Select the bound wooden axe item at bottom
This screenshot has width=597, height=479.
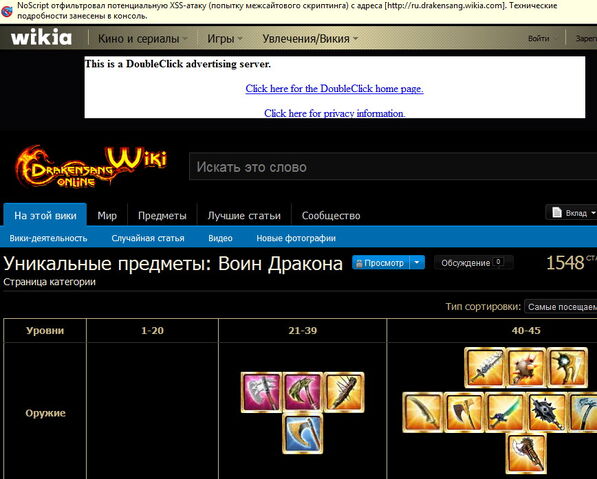tap(526, 454)
